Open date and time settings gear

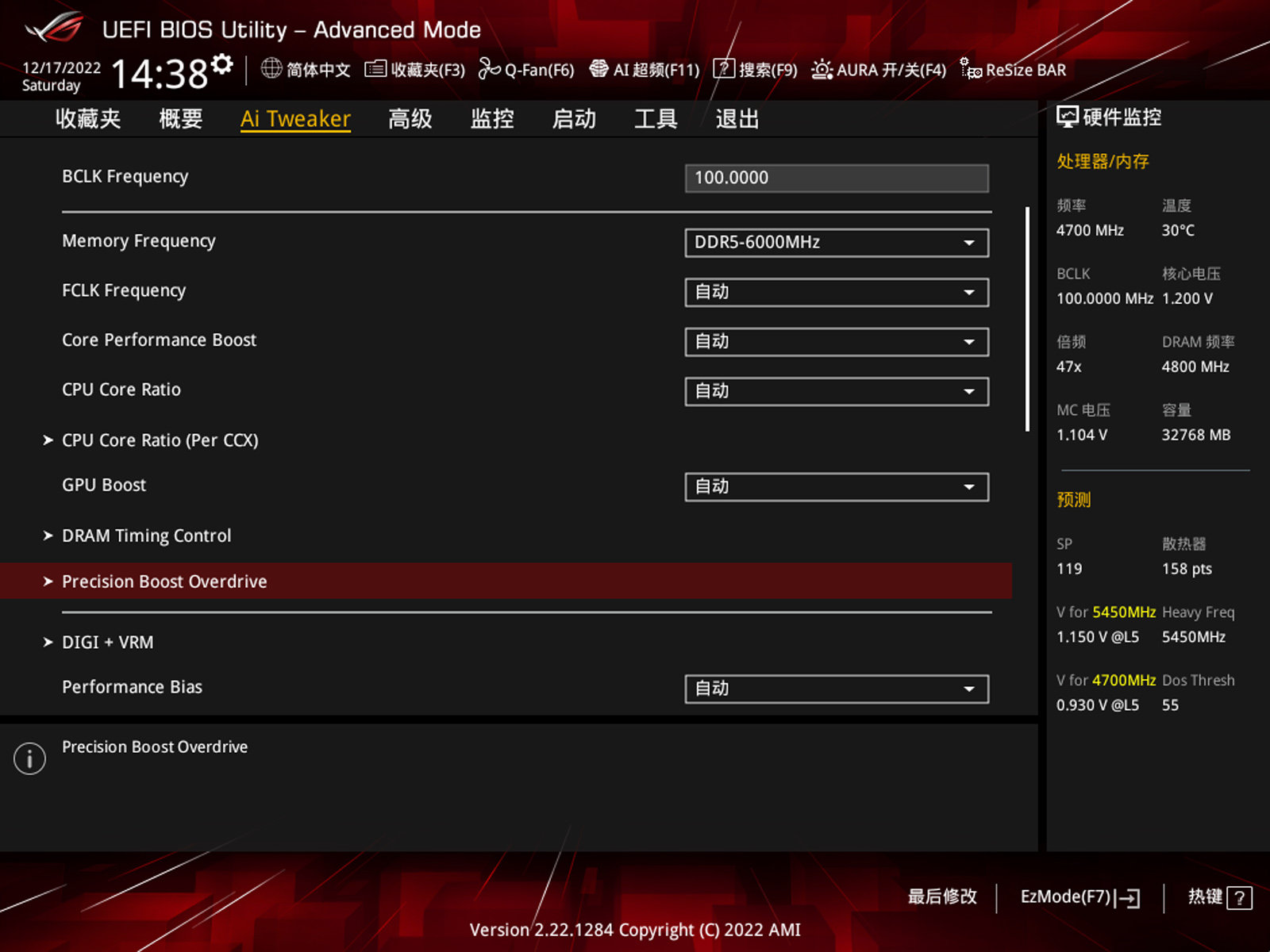pyautogui.click(x=223, y=63)
